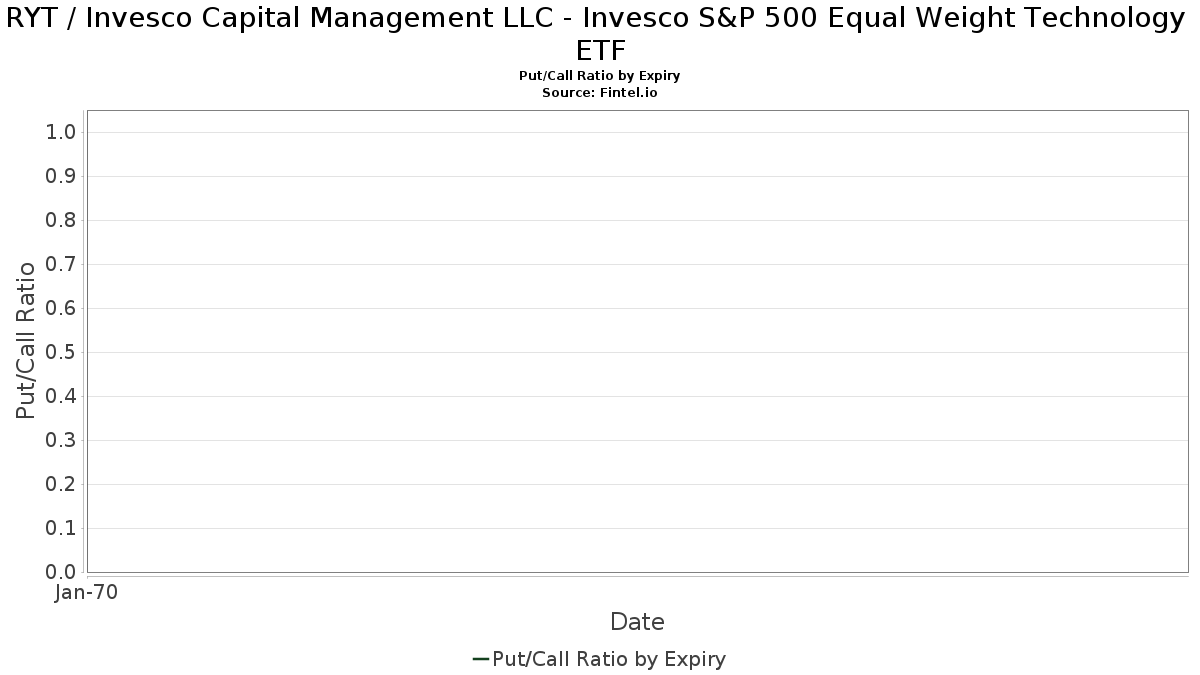Screen dimensions: 1200x675
Task: Click the 0.4 y-axis tick label
Action: click(x=61, y=396)
